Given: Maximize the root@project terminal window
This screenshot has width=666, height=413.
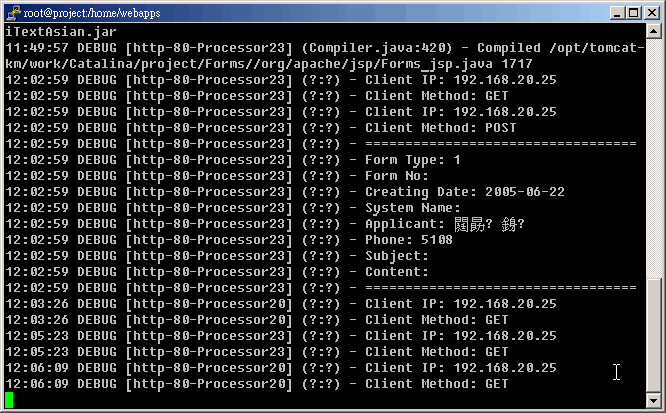Looking at the screenshot, I should pos(628,12).
